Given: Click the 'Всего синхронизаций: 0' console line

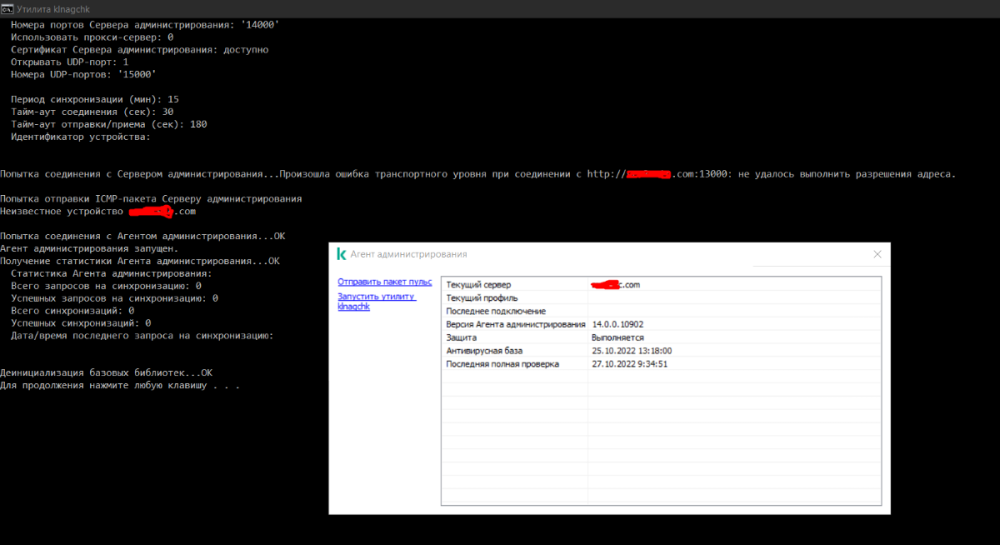Looking at the screenshot, I should 73,310.
